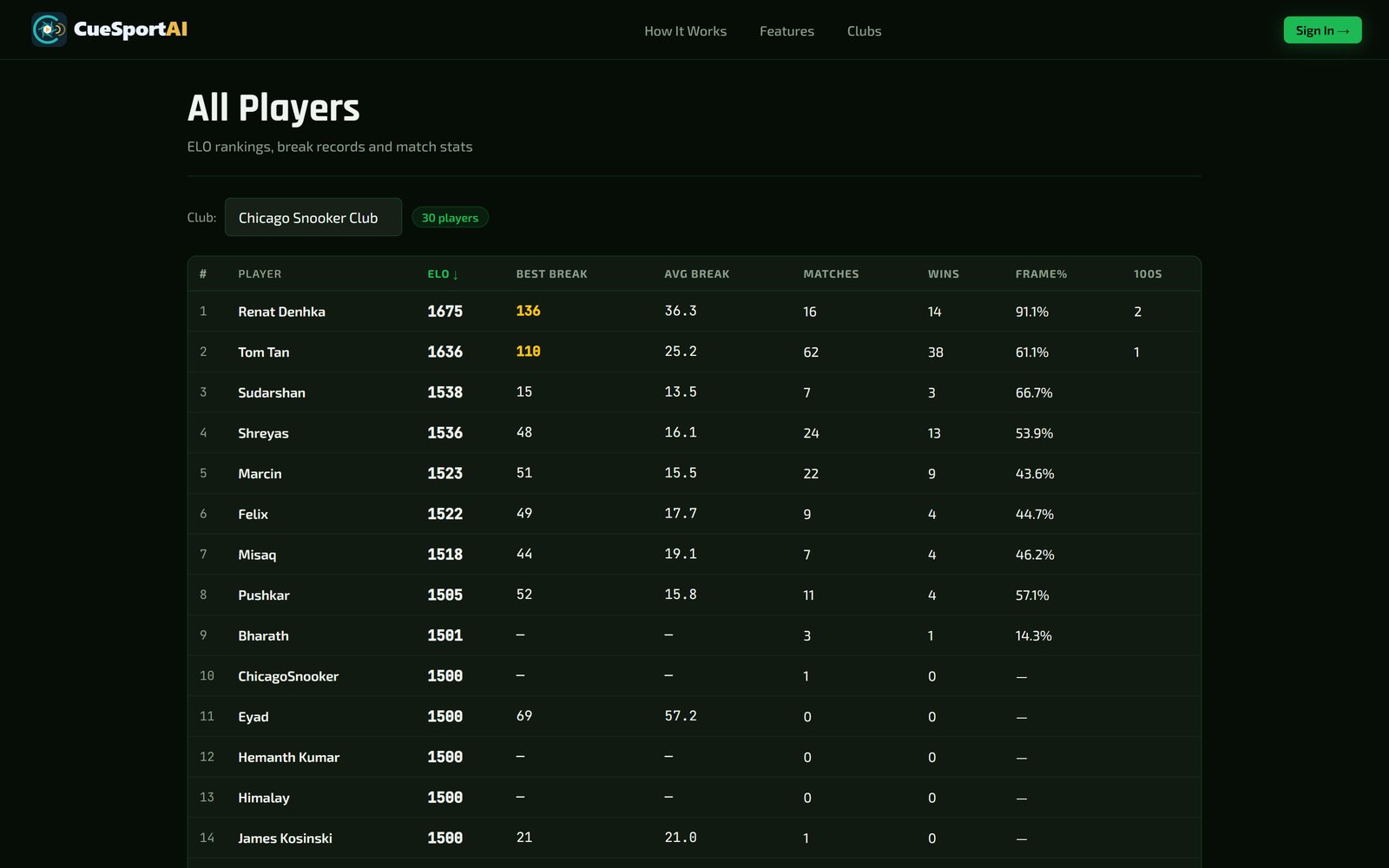
Task: Click avg break value 19.1
Action: [x=681, y=554]
